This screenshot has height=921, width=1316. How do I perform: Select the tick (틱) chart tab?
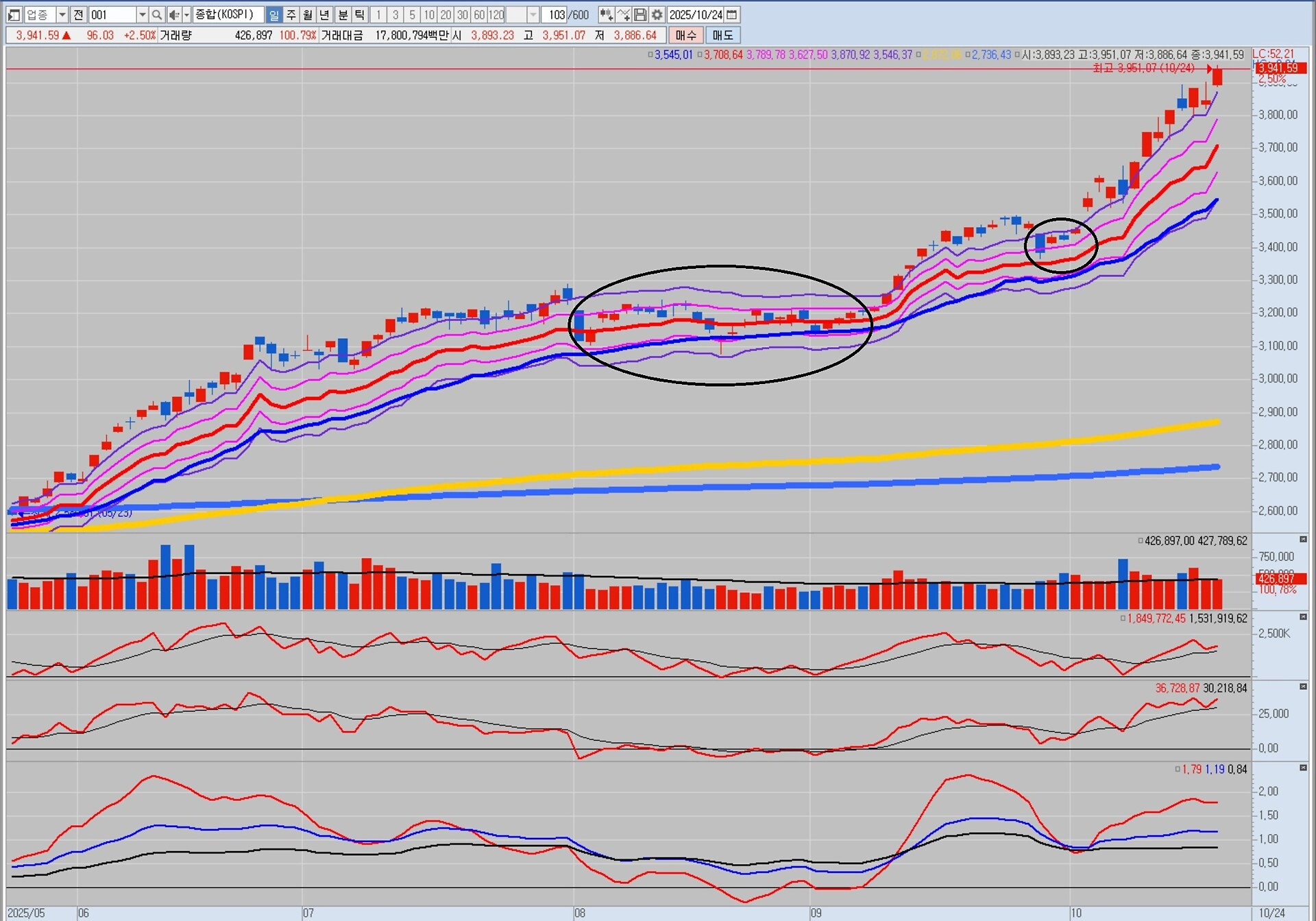pyautogui.click(x=359, y=14)
